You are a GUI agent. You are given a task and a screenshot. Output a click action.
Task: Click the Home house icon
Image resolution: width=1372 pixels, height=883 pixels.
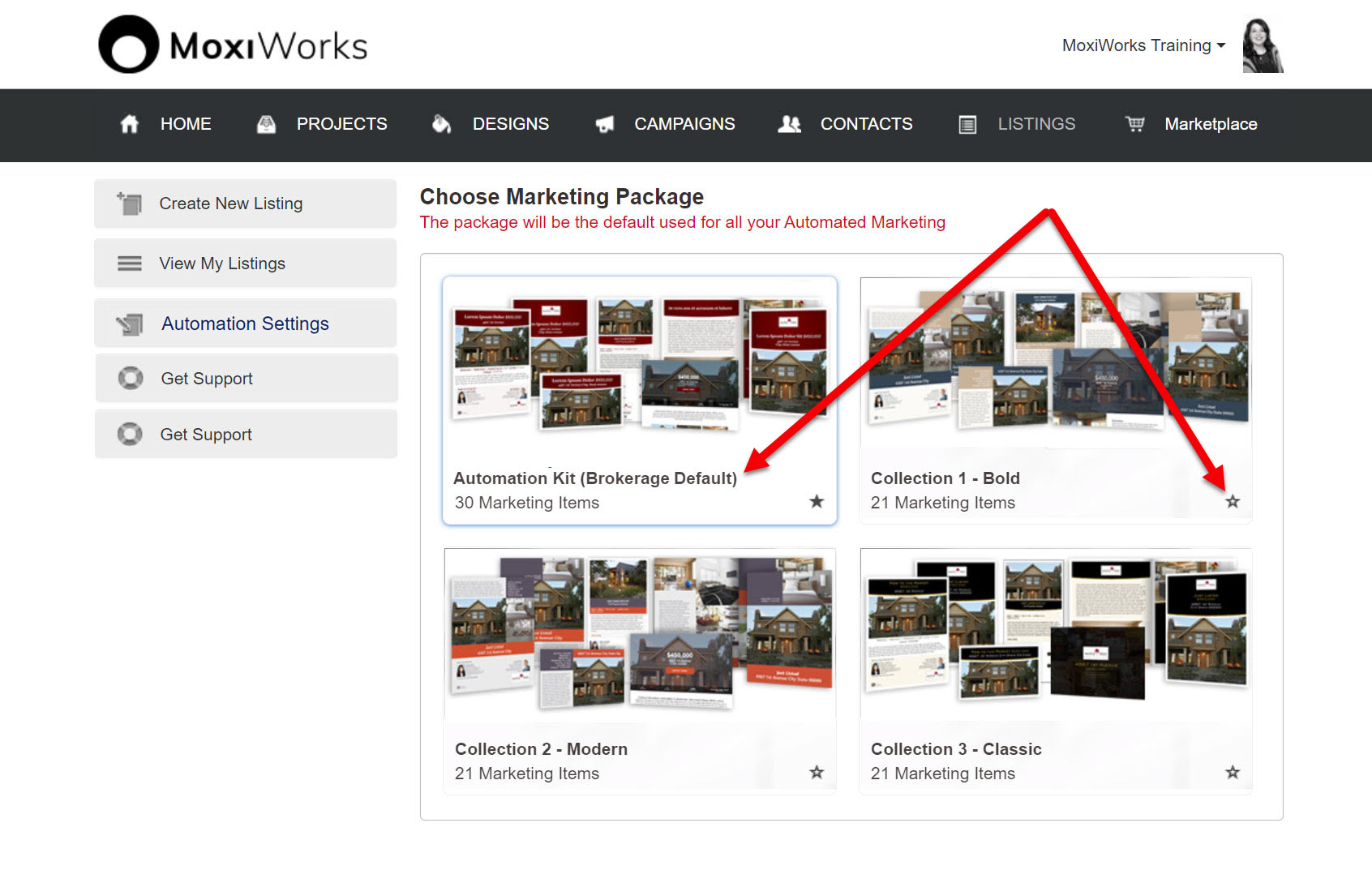[130, 124]
